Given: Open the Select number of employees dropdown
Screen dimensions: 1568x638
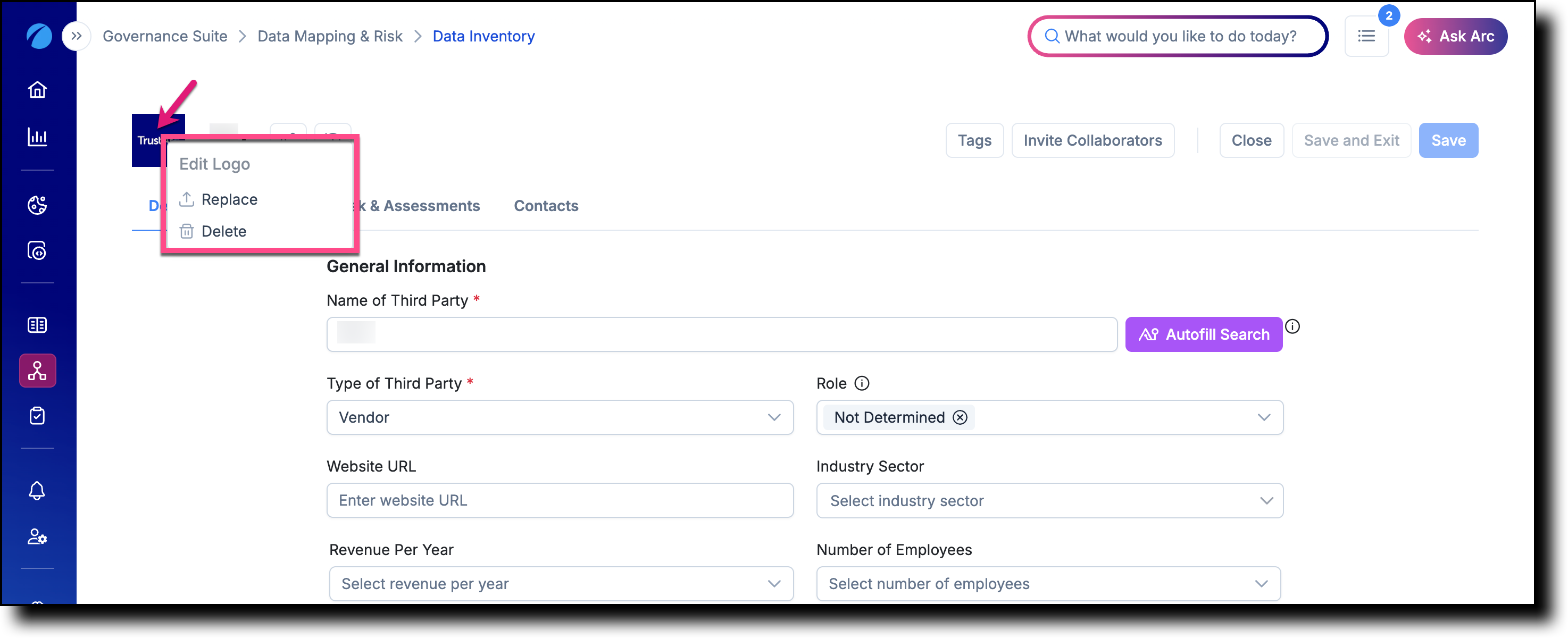Looking at the screenshot, I should 1048,583.
